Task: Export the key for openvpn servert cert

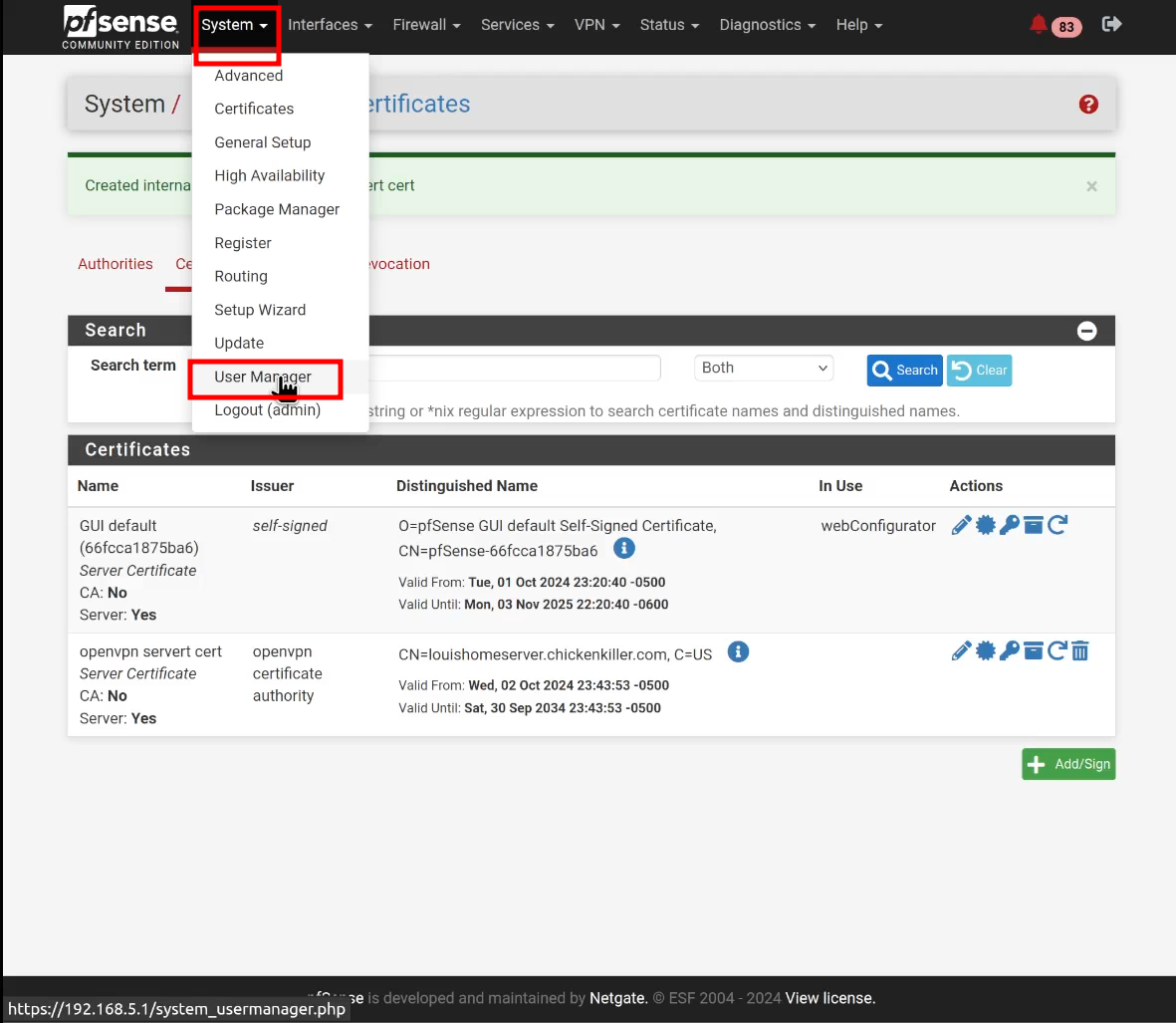Action: [1010, 651]
